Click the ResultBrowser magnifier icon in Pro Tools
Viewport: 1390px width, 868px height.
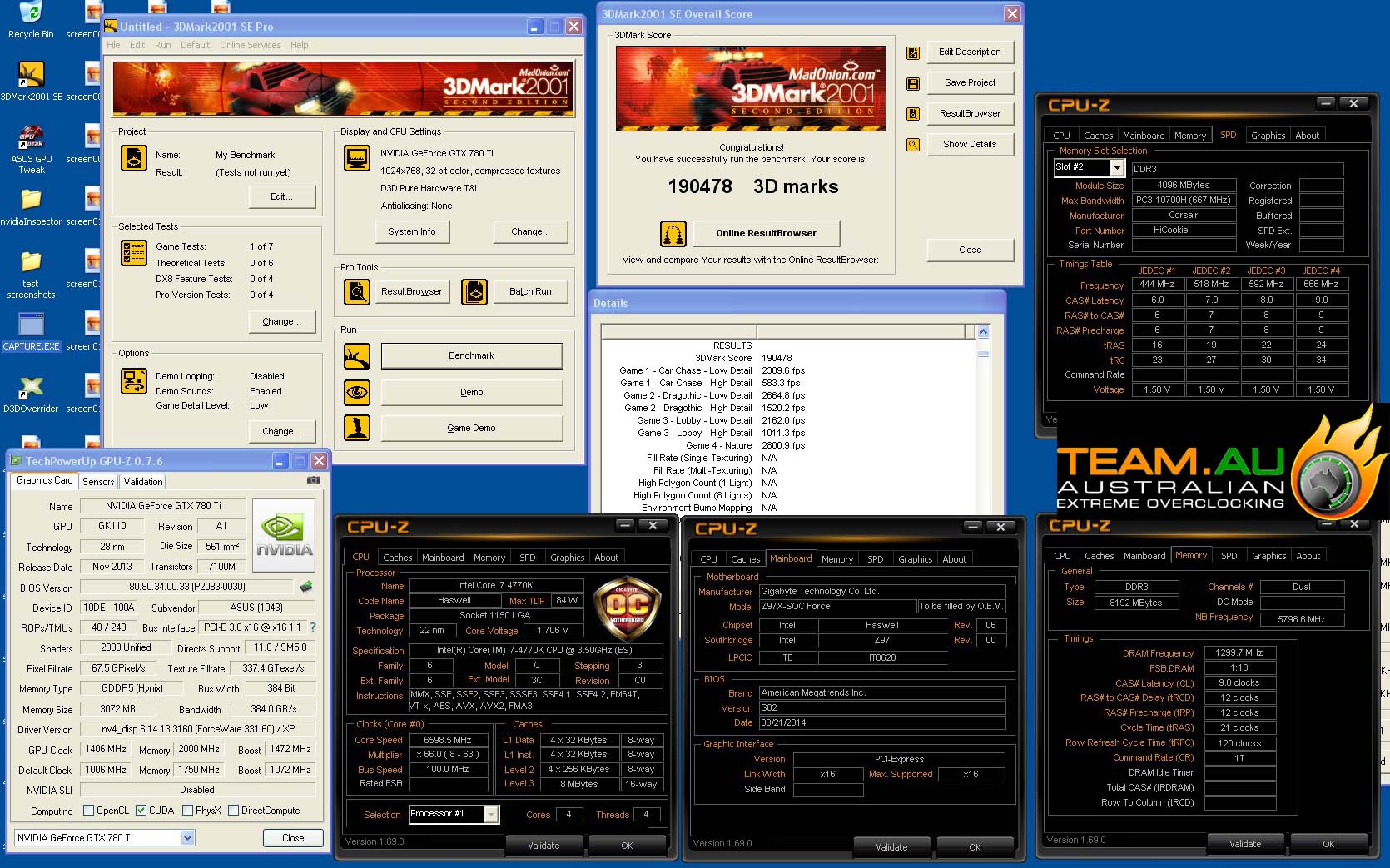[x=357, y=292]
